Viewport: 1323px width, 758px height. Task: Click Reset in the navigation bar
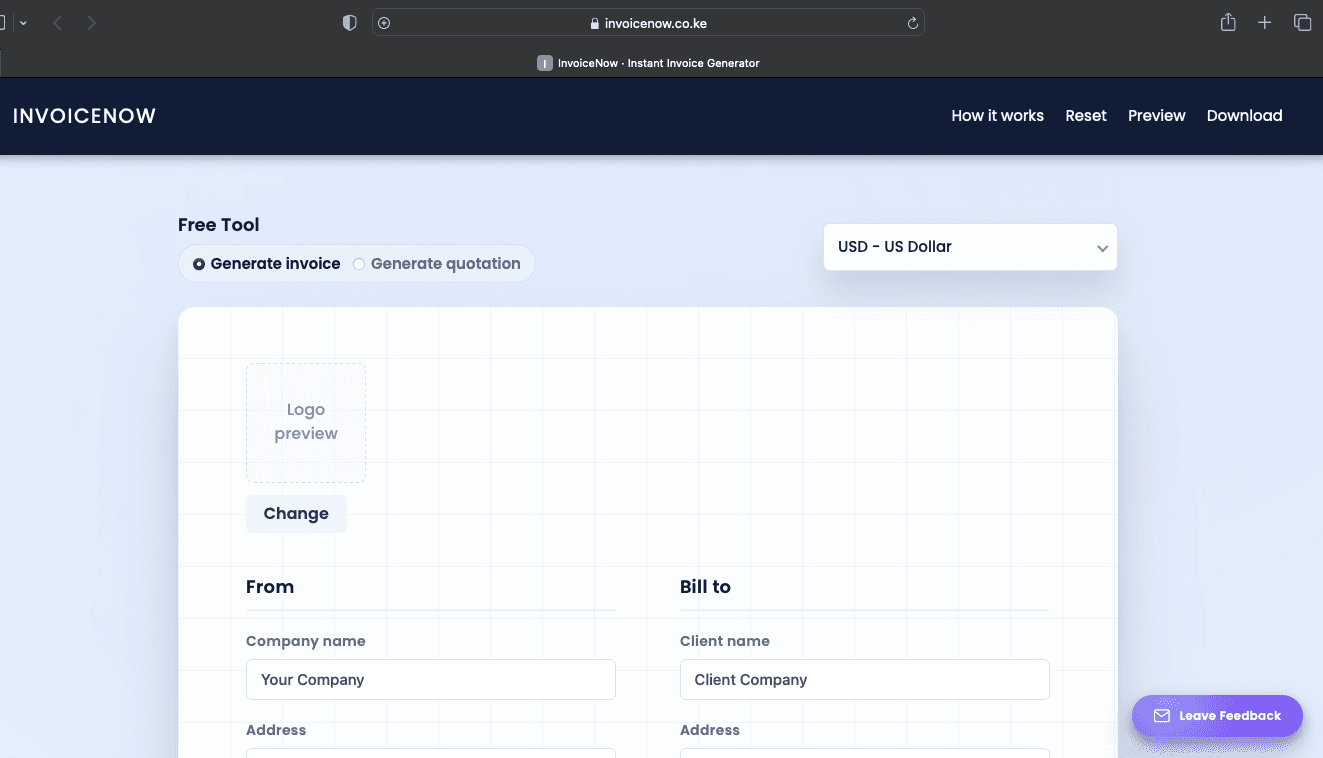click(x=1086, y=115)
